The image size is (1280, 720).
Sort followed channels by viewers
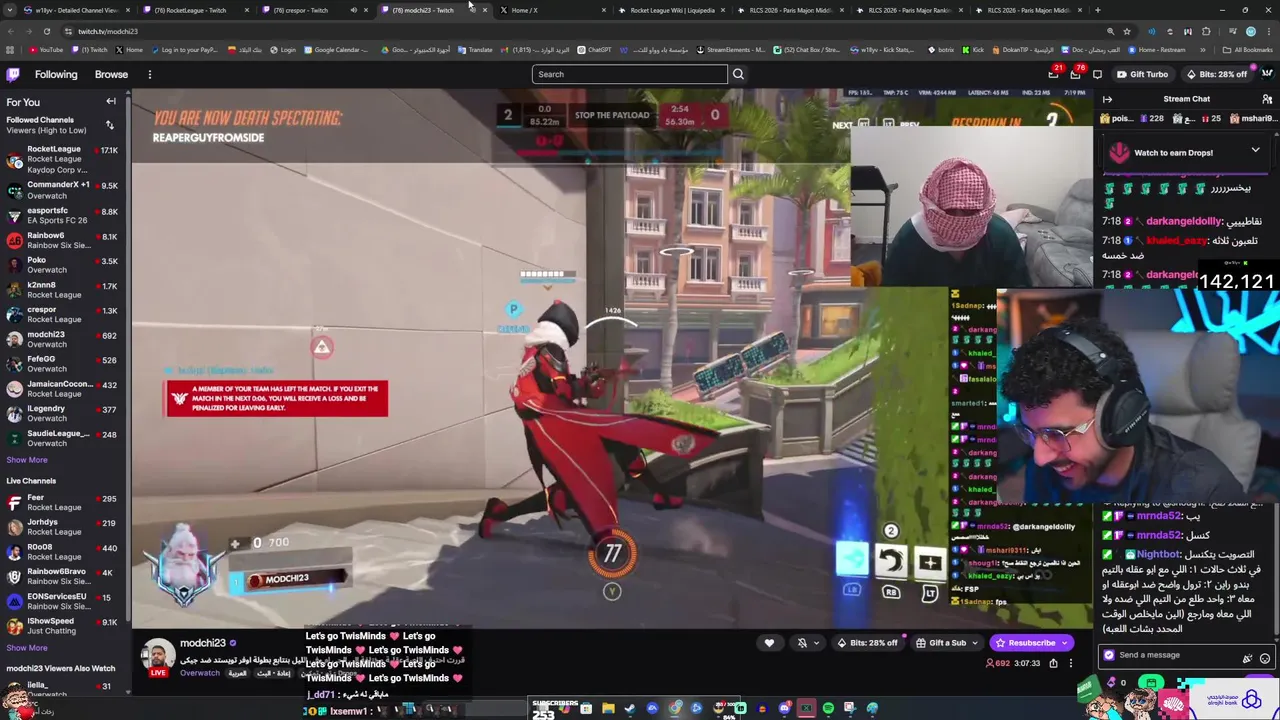point(110,125)
